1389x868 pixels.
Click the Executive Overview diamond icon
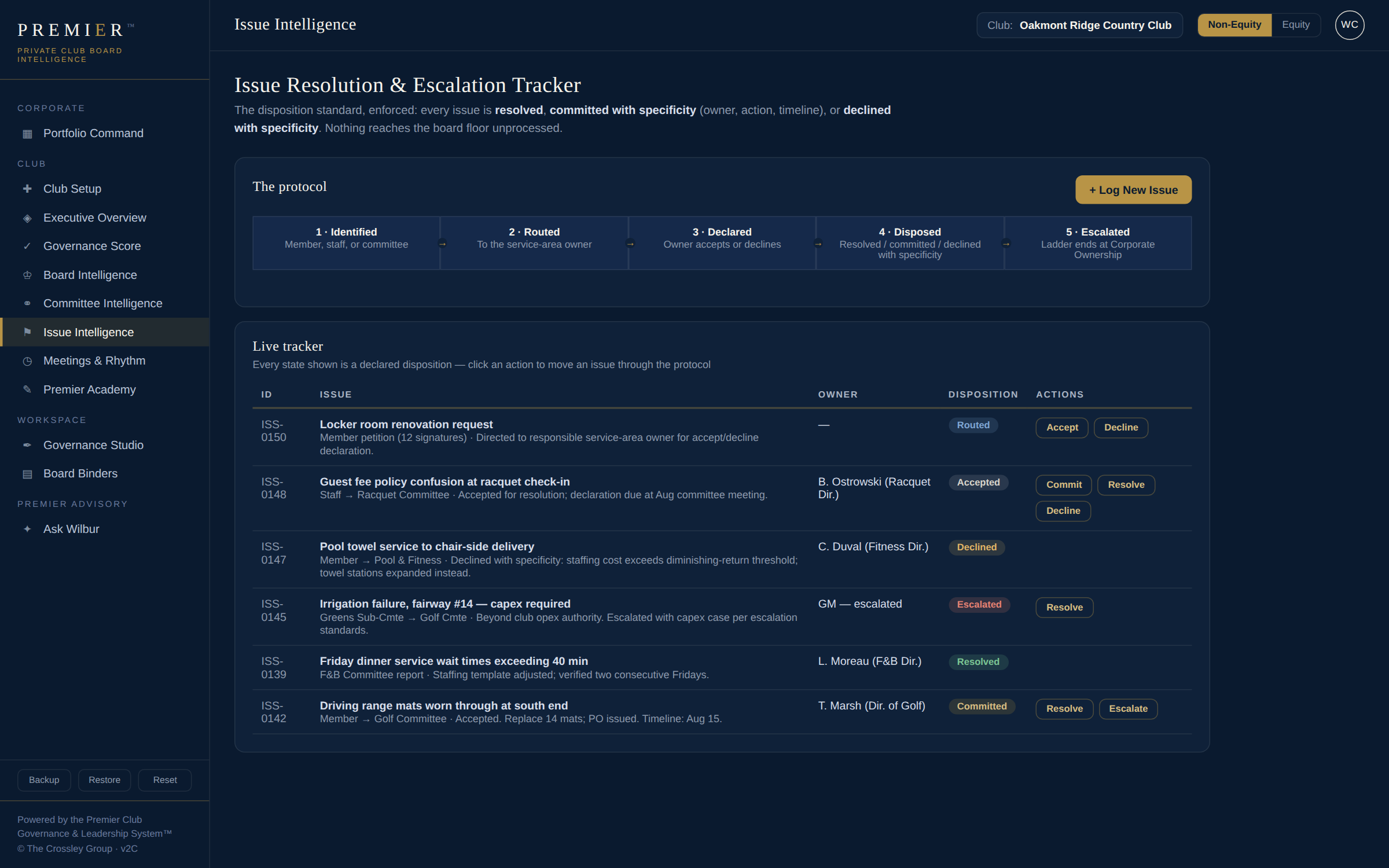tap(27, 218)
